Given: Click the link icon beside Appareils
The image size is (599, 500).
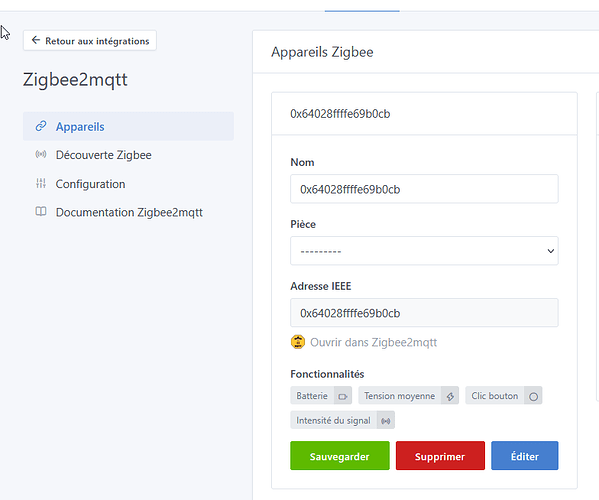Looking at the screenshot, I should click(x=41, y=126).
